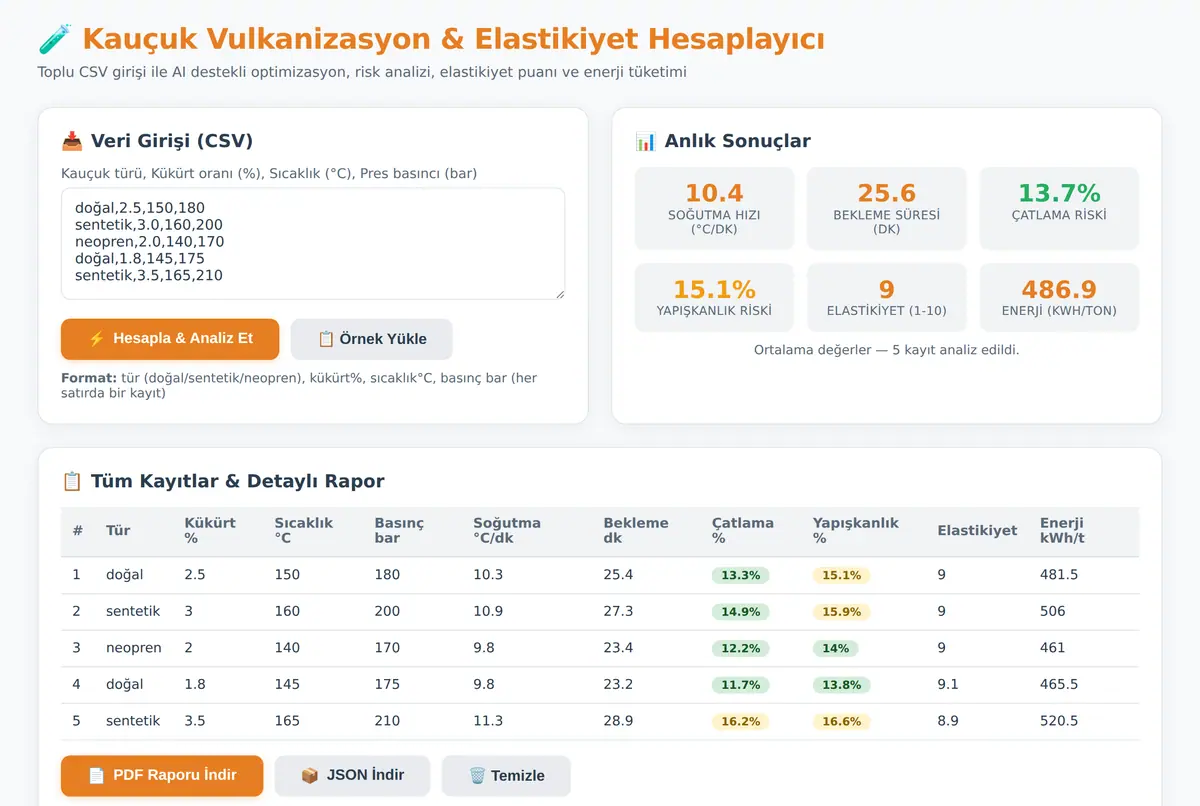Click the 16.6% stickiness badge
Image resolution: width=1200 pixels, height=806 pixels.
(841, 721)
